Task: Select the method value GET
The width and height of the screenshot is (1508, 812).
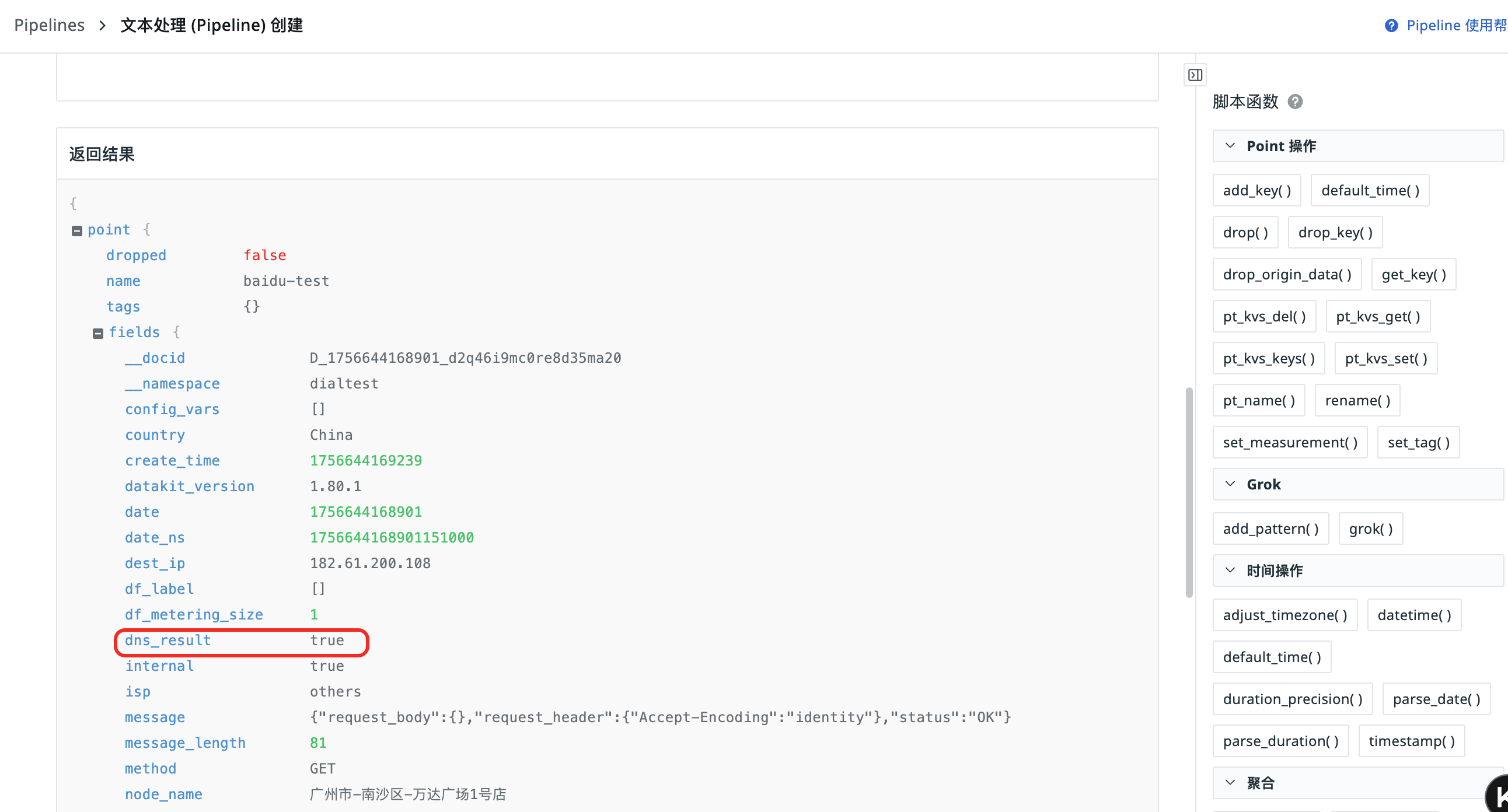Action: tap(323, 769)
